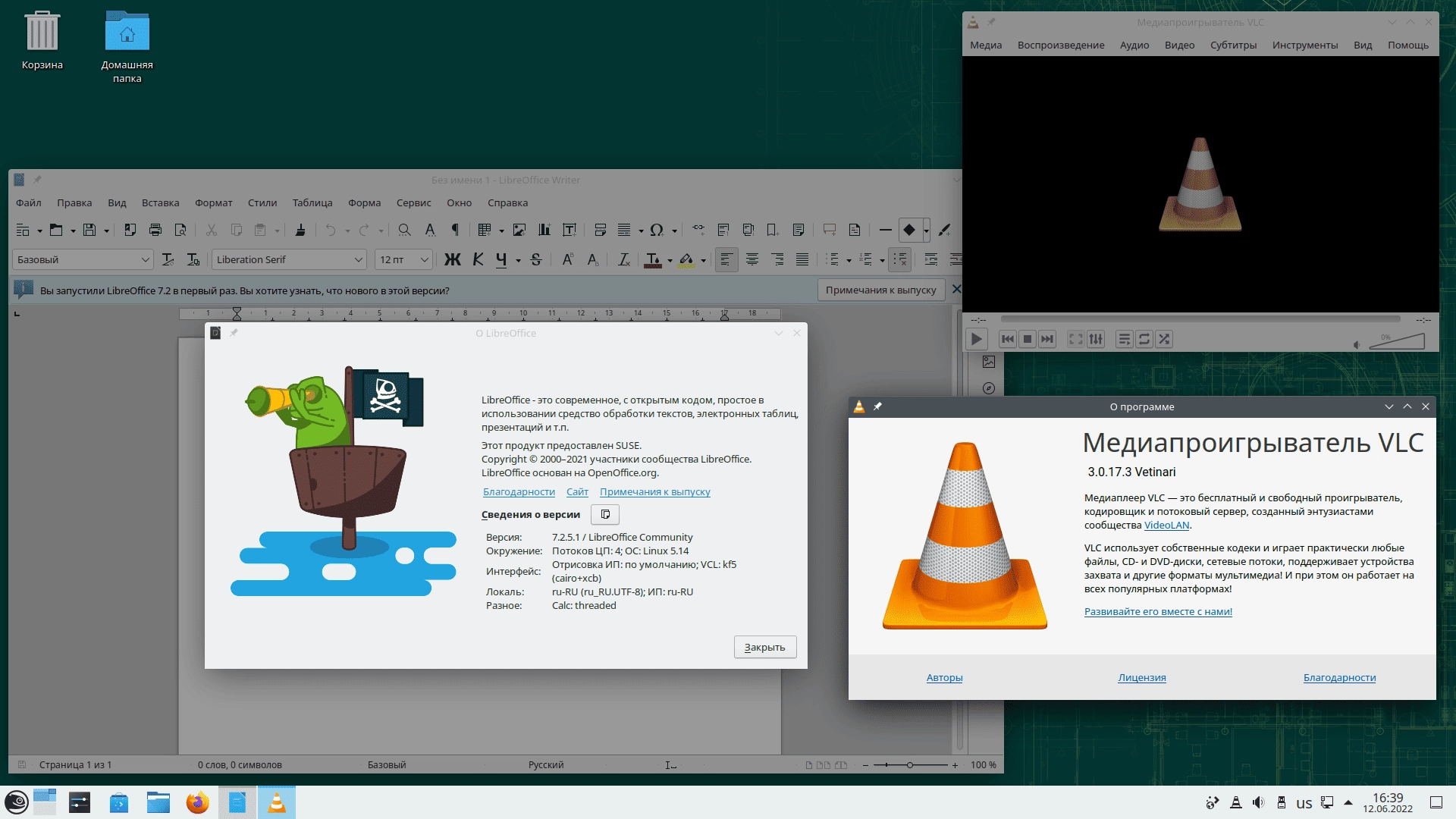This screenshot has width=1456, height=819.
Task: Open Формат menu in Writer
Action: tap(213, 202)
